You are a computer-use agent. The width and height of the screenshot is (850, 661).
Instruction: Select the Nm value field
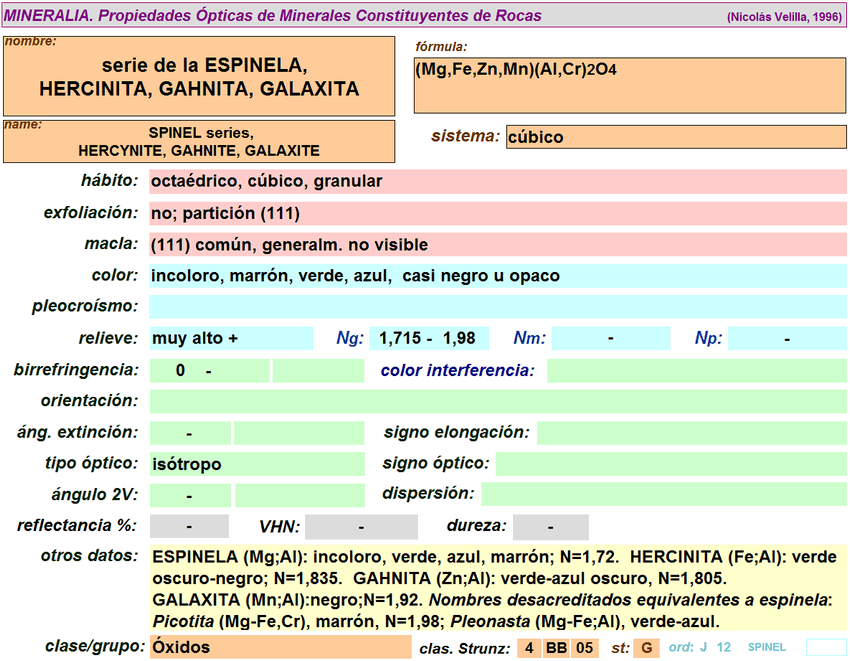coord(610,339)
